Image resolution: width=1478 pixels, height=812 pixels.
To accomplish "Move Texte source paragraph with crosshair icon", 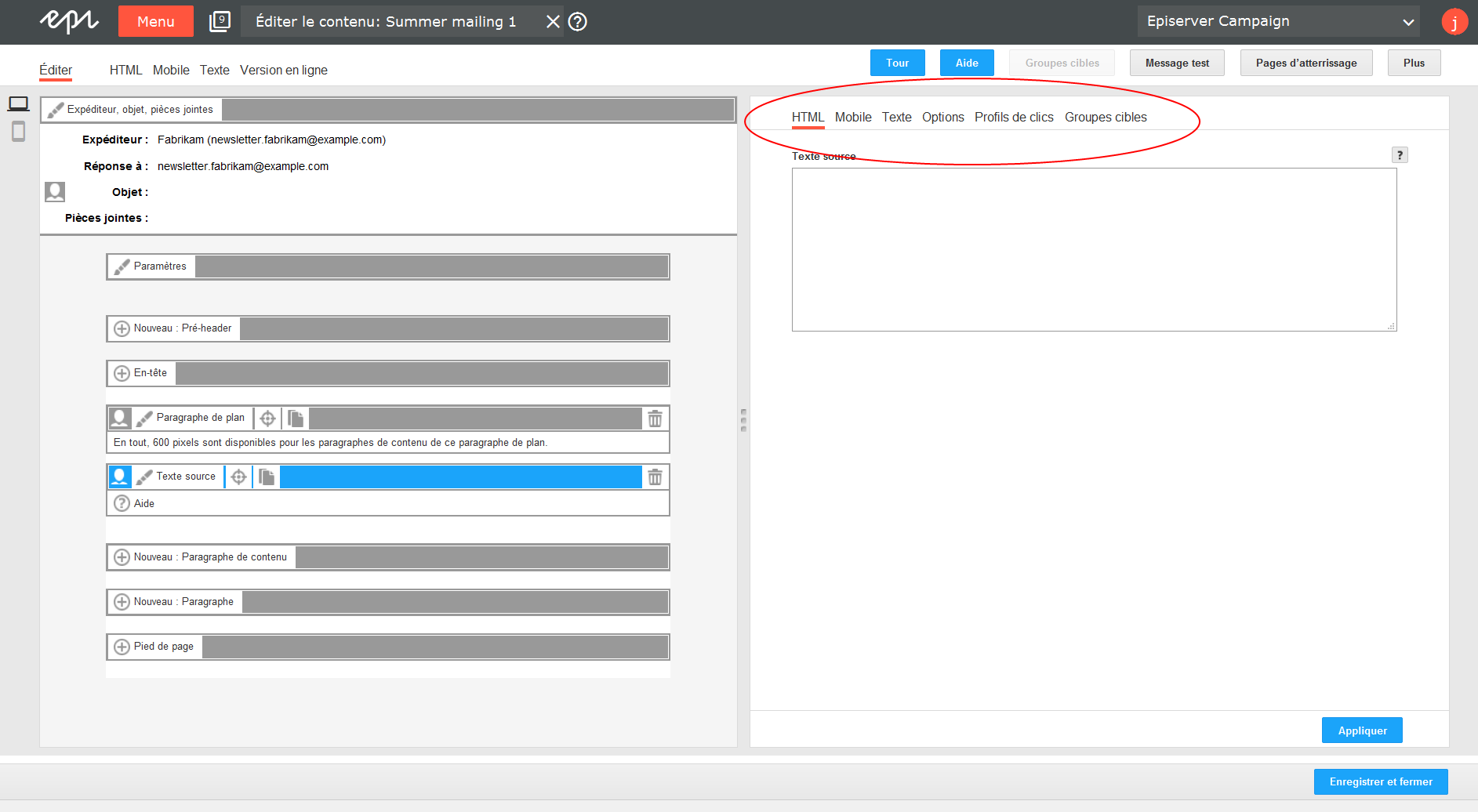I will point(238,477).
